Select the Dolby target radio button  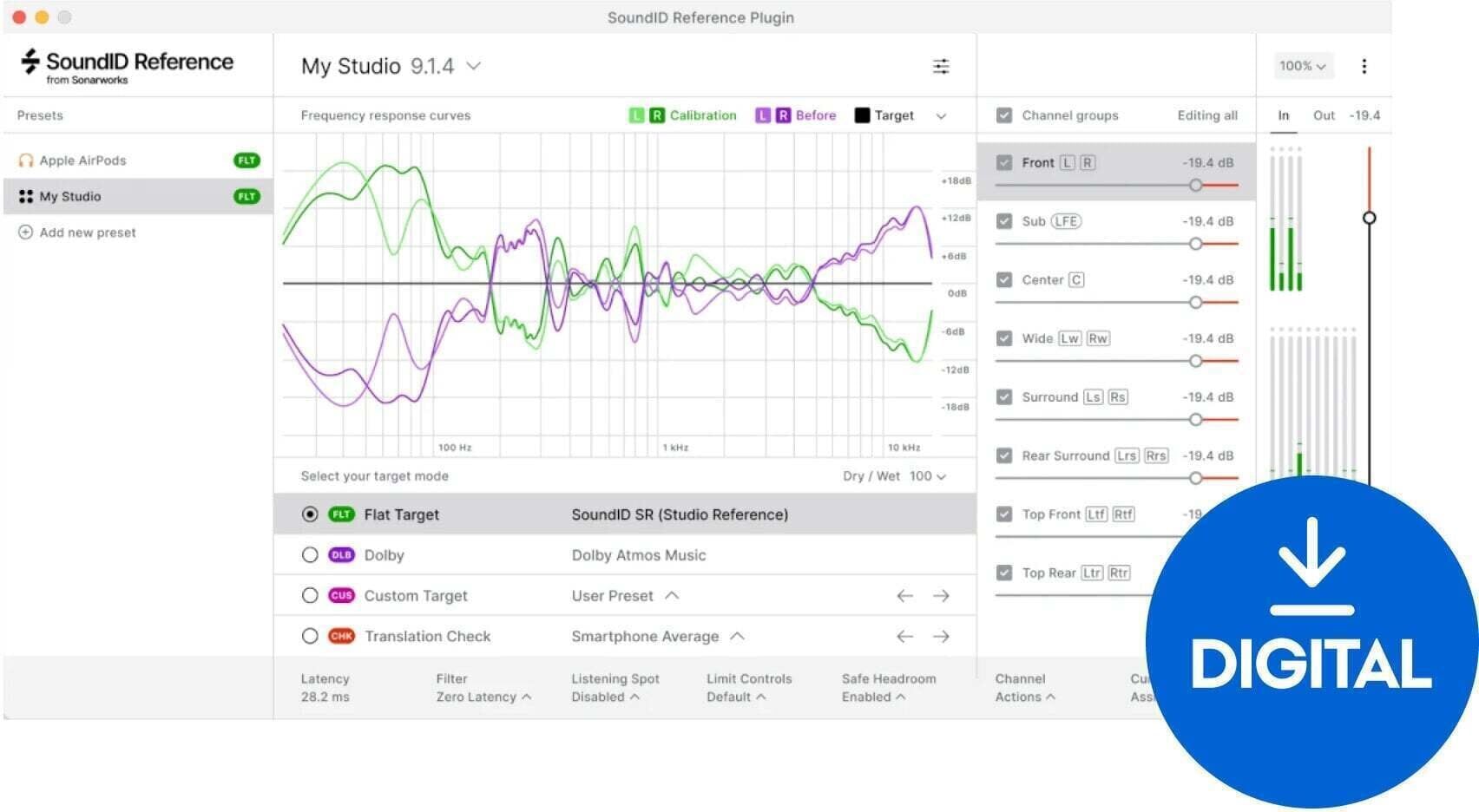(310, 555)
